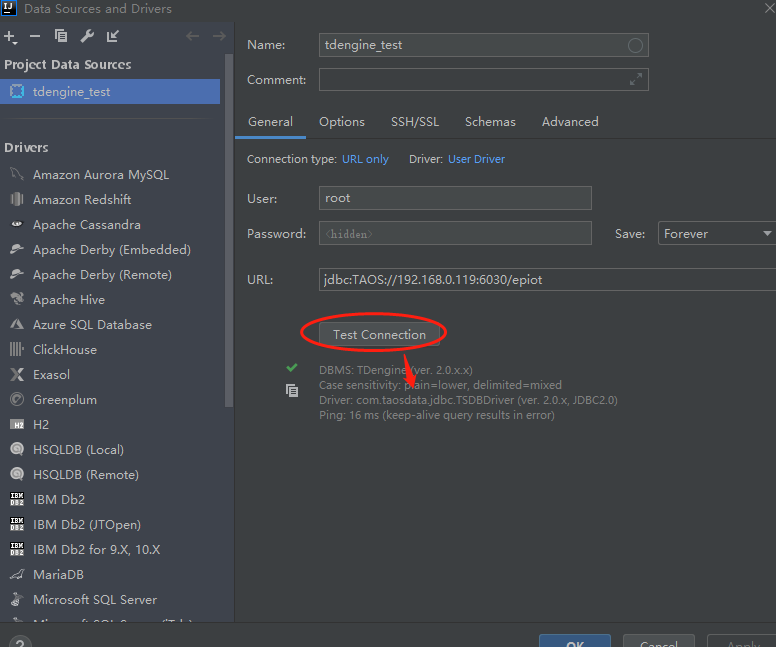Go forward with right arrow icon
Viewport: 776px width, 647px height.
(219, 36)
